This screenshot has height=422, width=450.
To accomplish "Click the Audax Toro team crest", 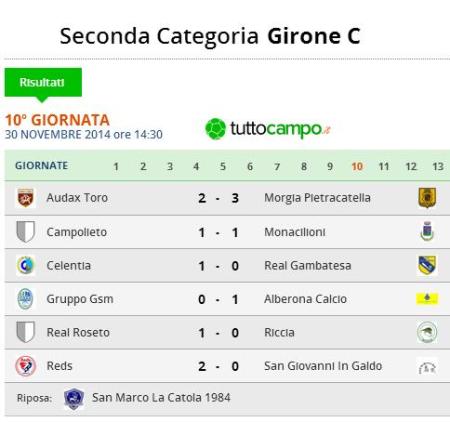I will click(x=25, y=198).
